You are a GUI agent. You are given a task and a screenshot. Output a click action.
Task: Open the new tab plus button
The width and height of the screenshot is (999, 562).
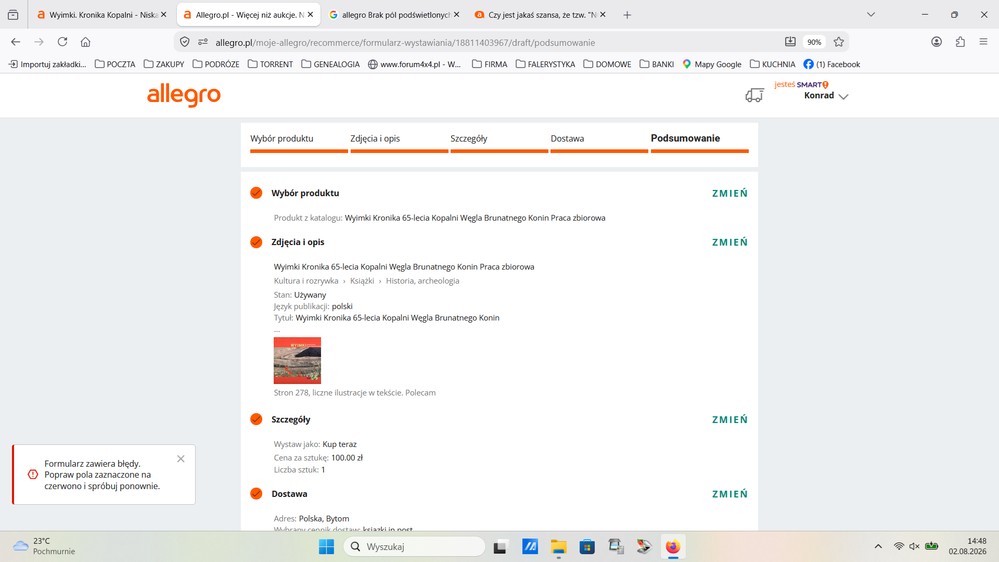[x=627, y=15]
